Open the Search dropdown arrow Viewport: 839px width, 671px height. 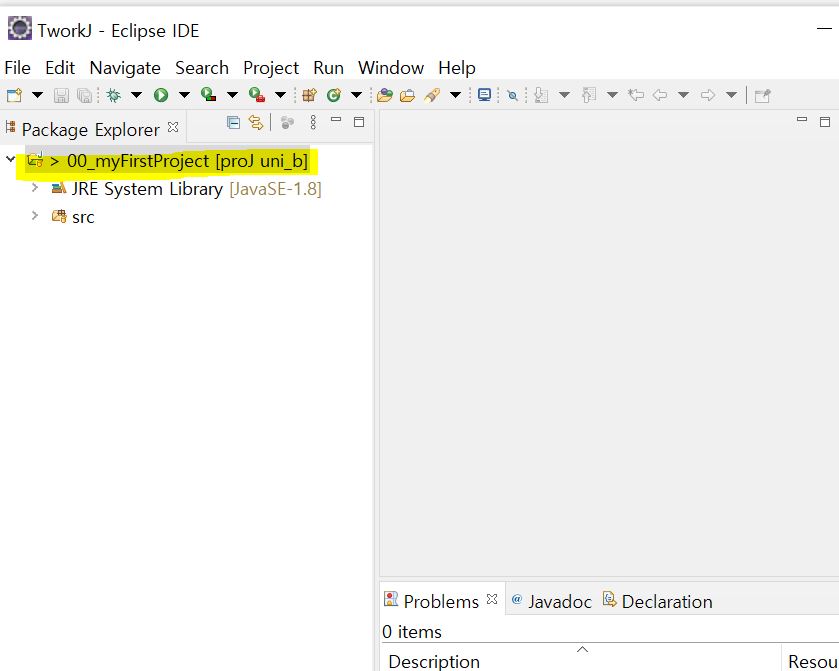455,95
